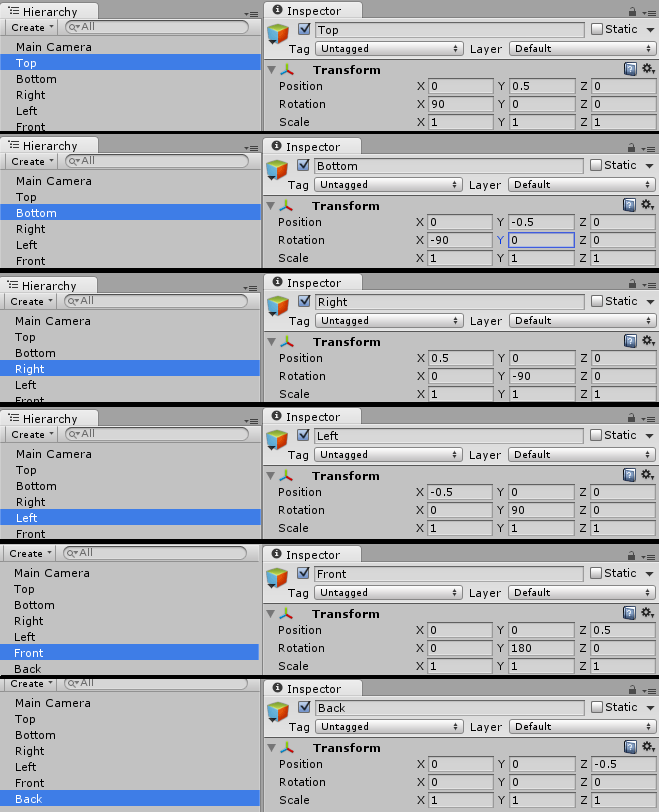Click the cube icon beside the Bottom name field
The width and height of the screenshot is (659, 812).
click(277, 169)
